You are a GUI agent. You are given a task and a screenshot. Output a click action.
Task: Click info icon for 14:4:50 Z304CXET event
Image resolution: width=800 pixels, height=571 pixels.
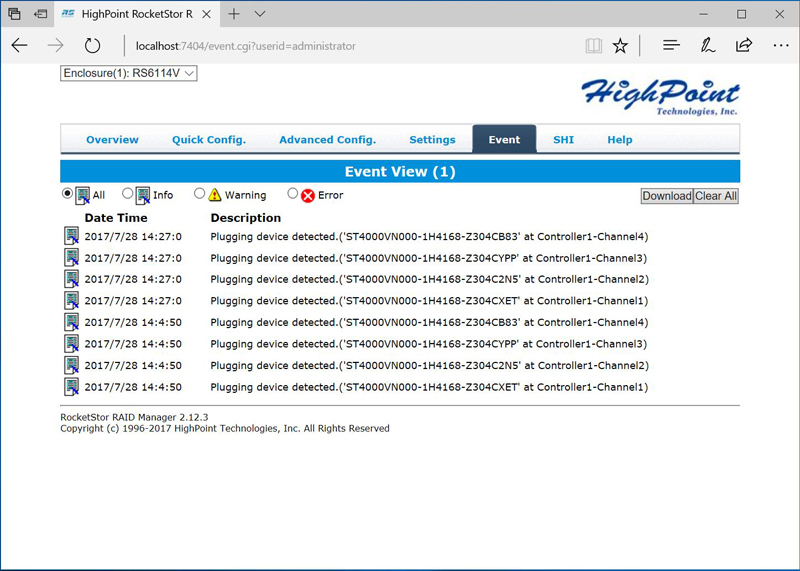(x=71, y=387)
